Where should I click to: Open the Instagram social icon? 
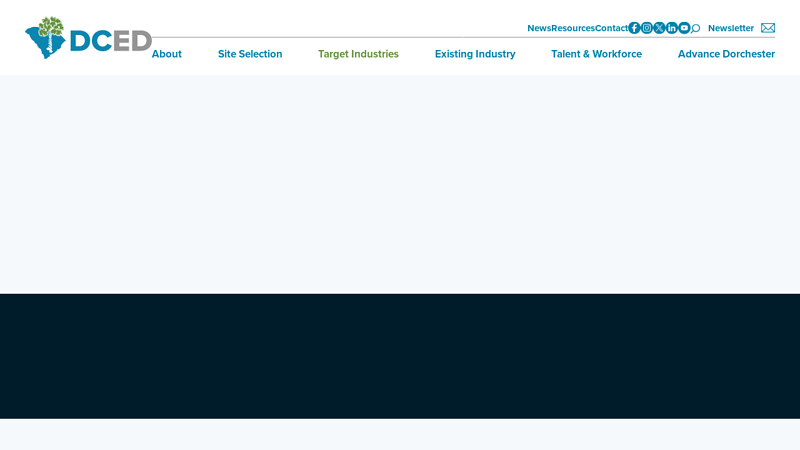647,28
